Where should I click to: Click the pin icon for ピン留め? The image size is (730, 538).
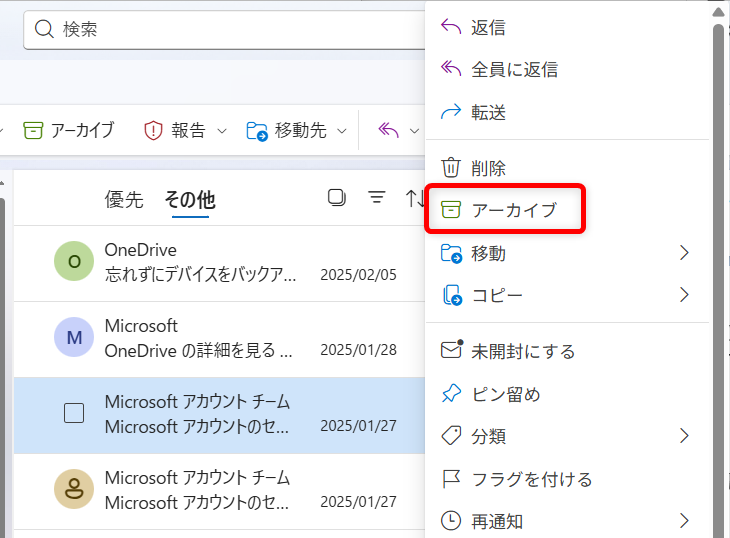point(451,394)
